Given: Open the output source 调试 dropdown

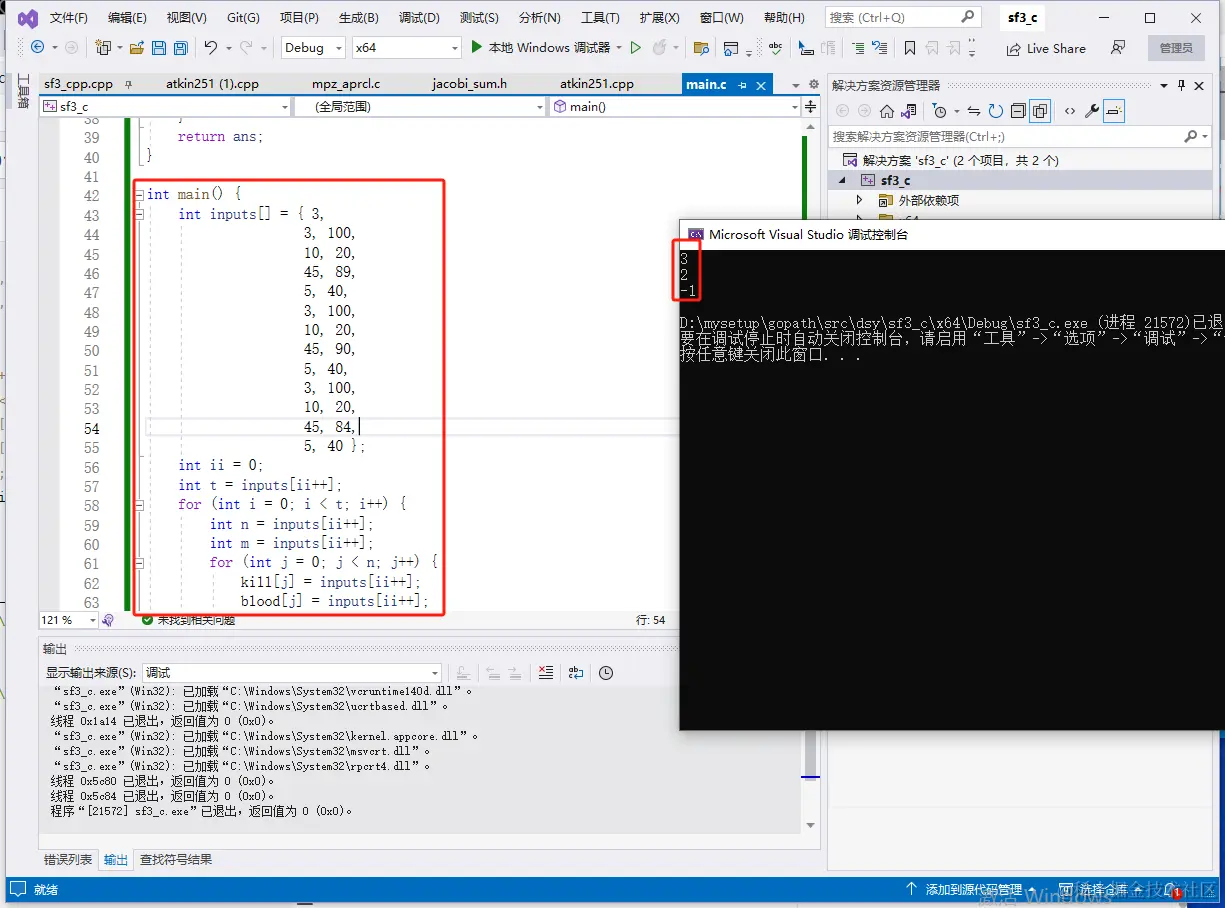Looking at the screenshot, I should pyautogui.click(x=291, y=673).
